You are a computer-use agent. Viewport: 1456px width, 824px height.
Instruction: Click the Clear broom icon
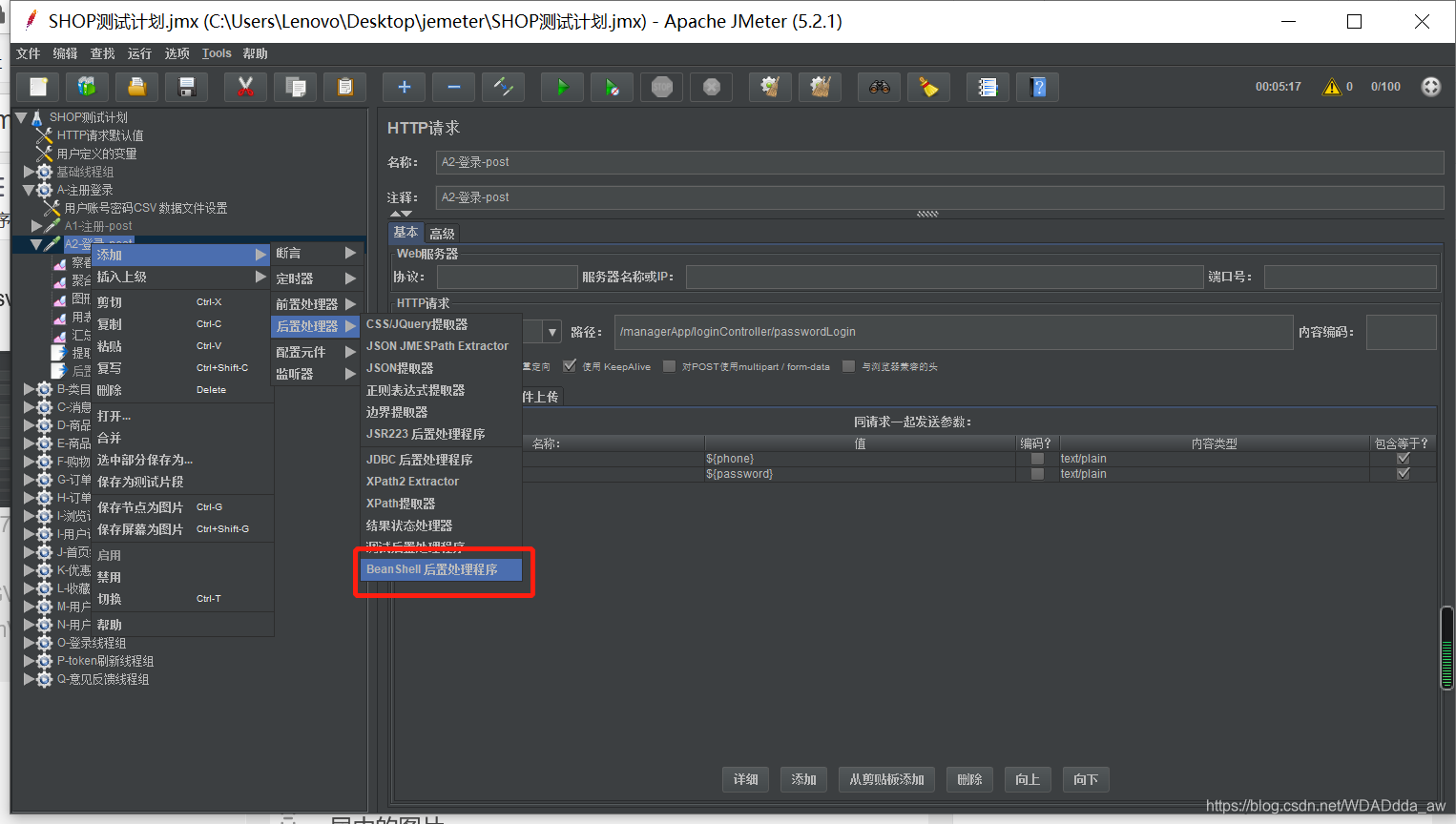(770, 87)
